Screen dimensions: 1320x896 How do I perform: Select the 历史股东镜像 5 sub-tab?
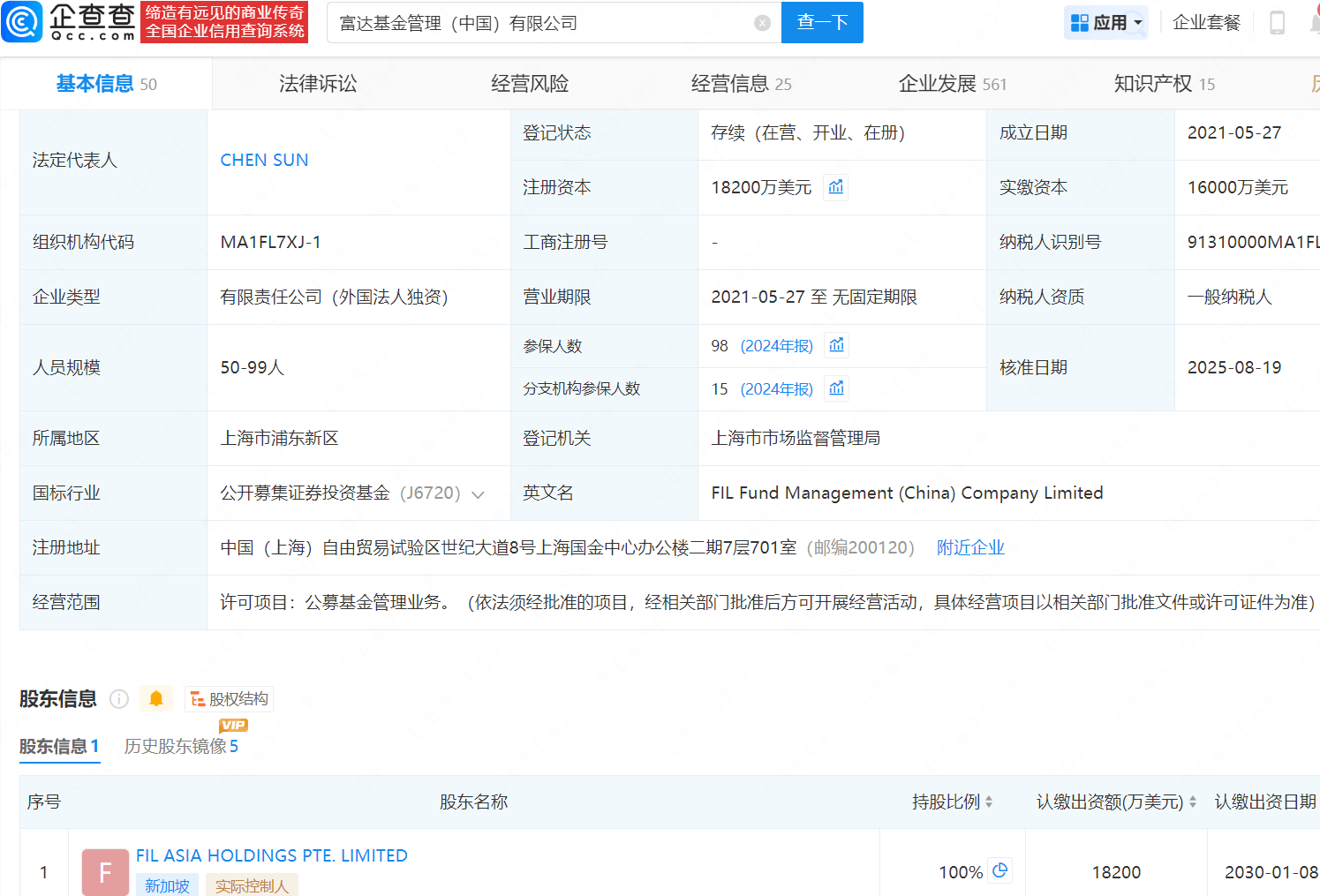click(x=181, y=747)
